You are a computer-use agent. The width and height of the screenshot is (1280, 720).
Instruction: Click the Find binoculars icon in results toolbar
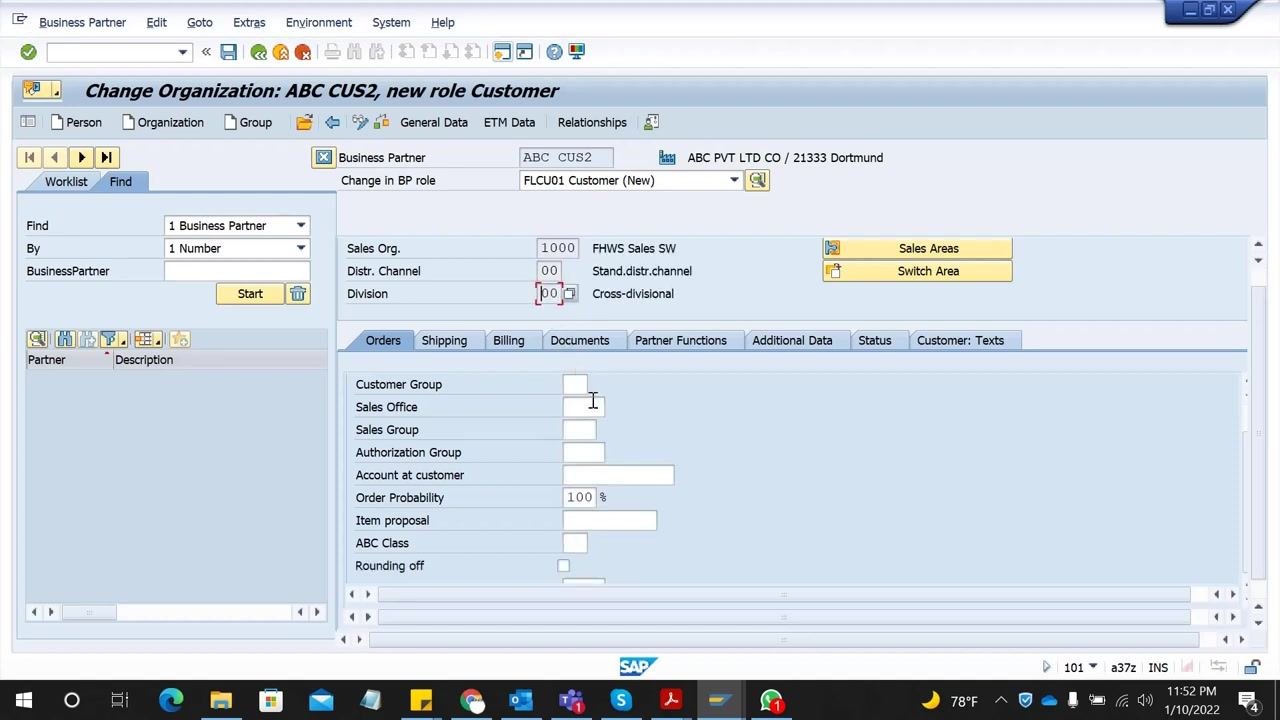pos(64,339)
